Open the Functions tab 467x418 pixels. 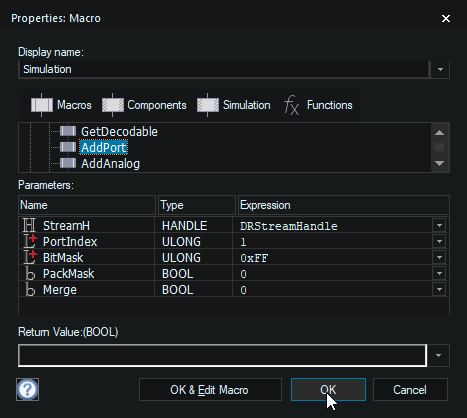[318, 105]
